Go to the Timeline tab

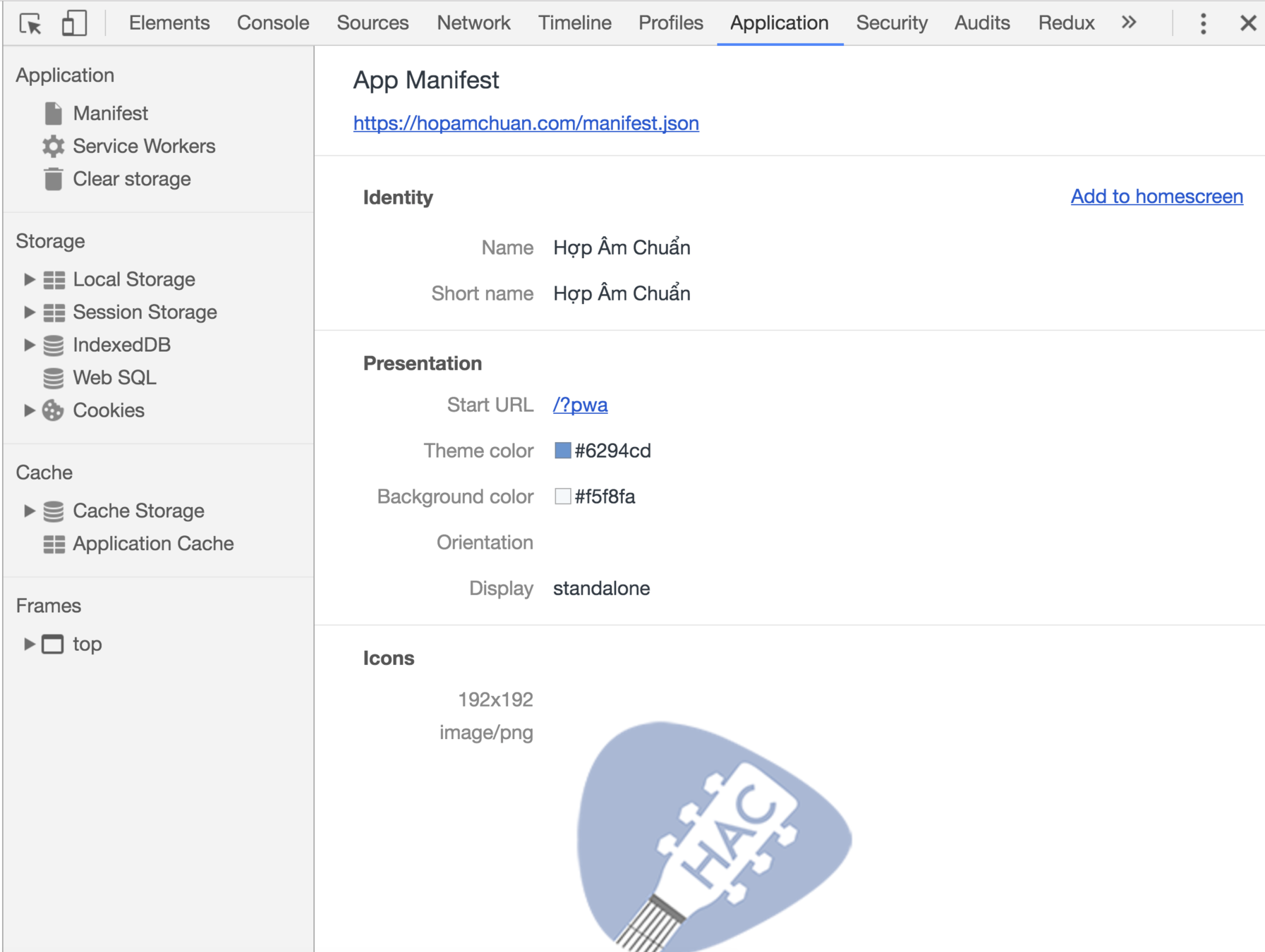tap(574, 23)
